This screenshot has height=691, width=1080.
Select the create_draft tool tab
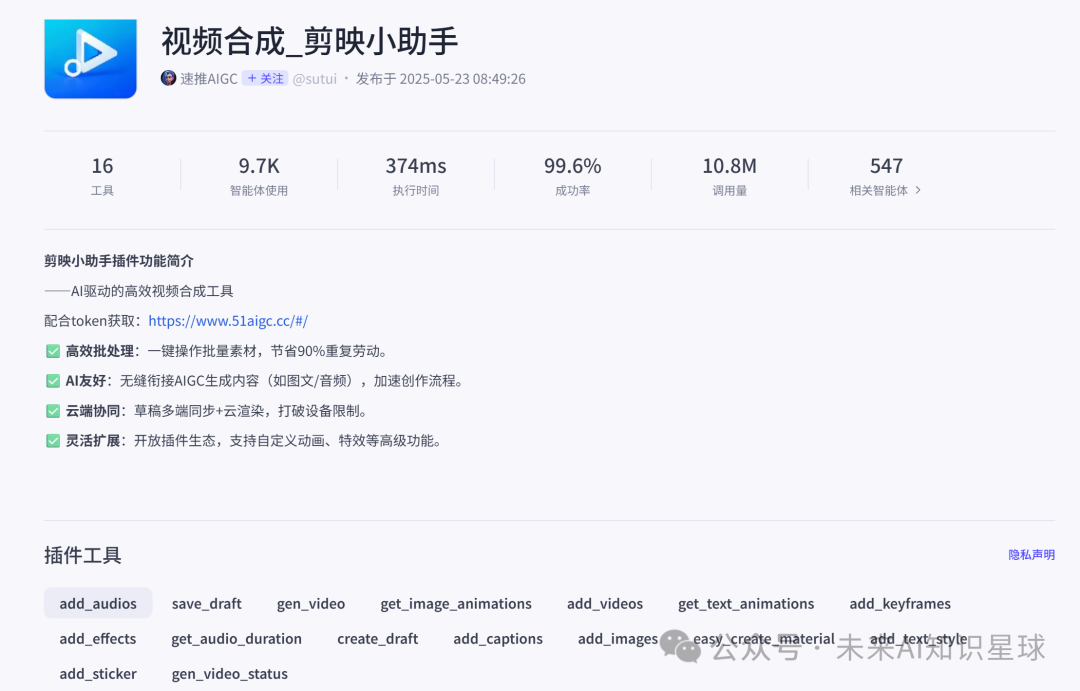[x=377, y=639]
